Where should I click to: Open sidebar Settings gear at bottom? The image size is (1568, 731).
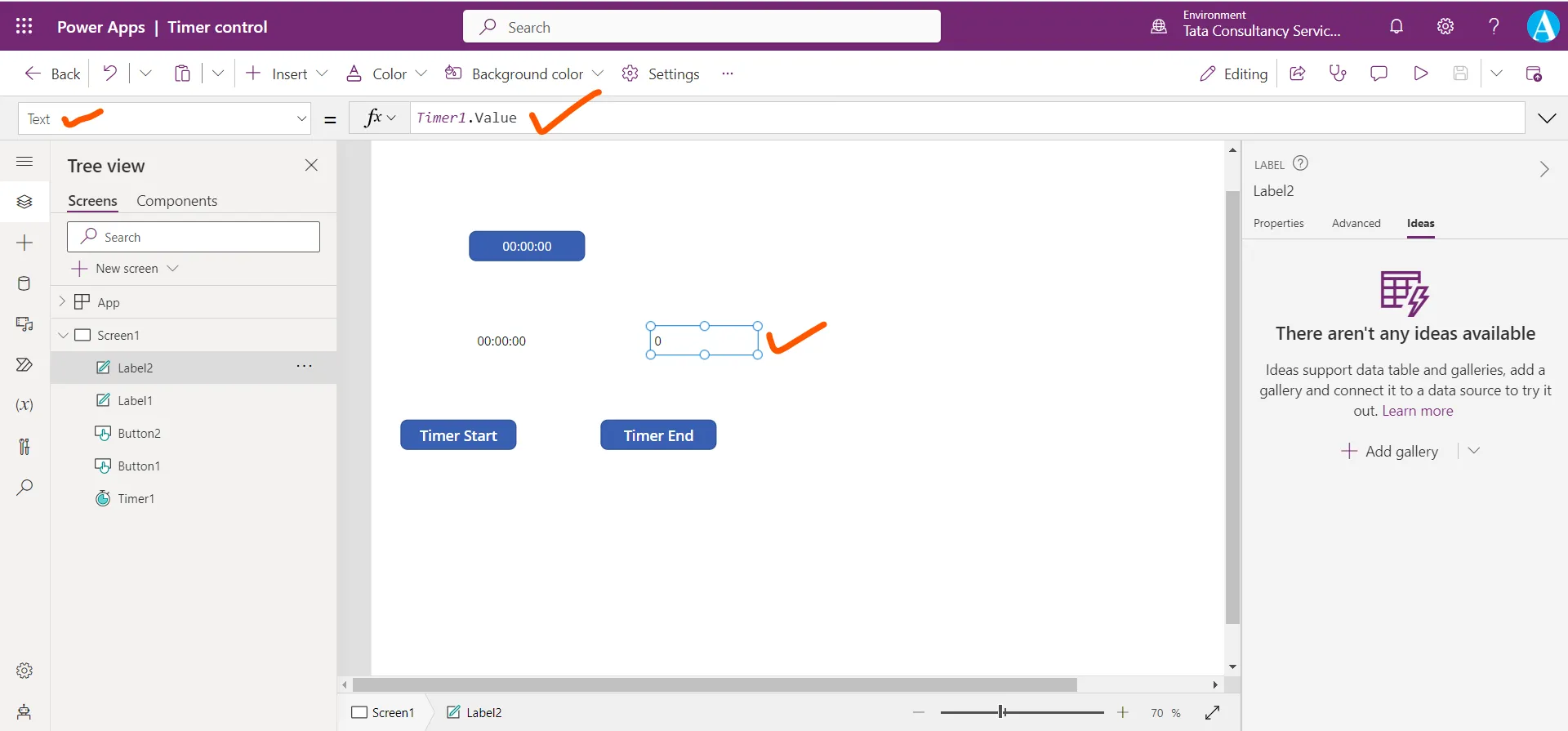click(24, 671)
